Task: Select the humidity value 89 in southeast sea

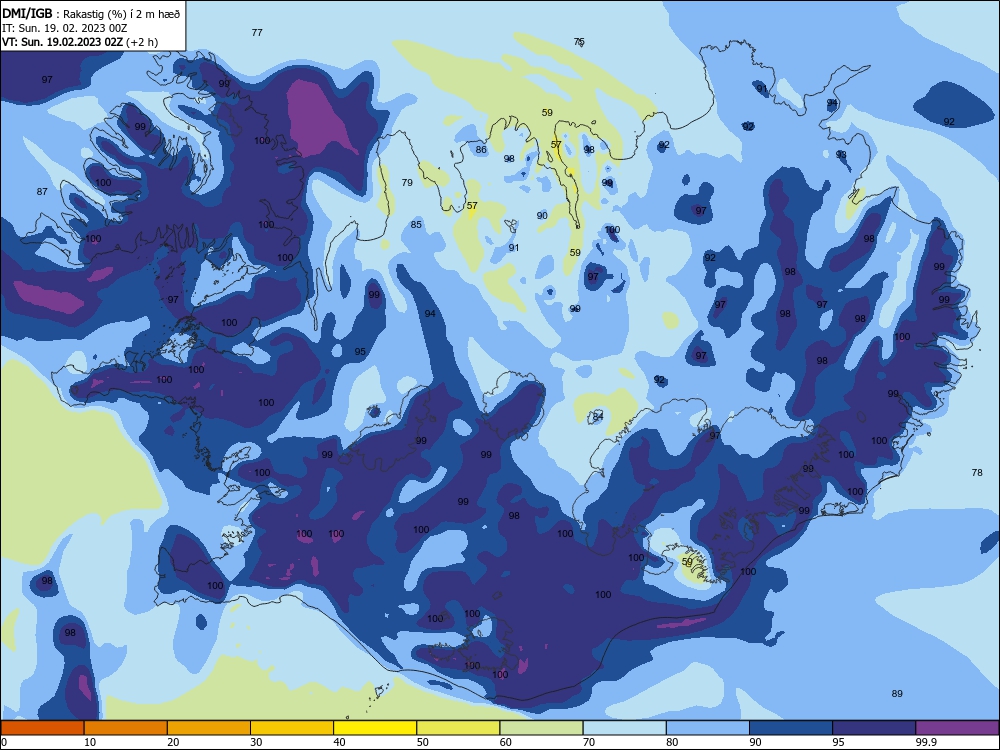Action: (x=897, y=693)
